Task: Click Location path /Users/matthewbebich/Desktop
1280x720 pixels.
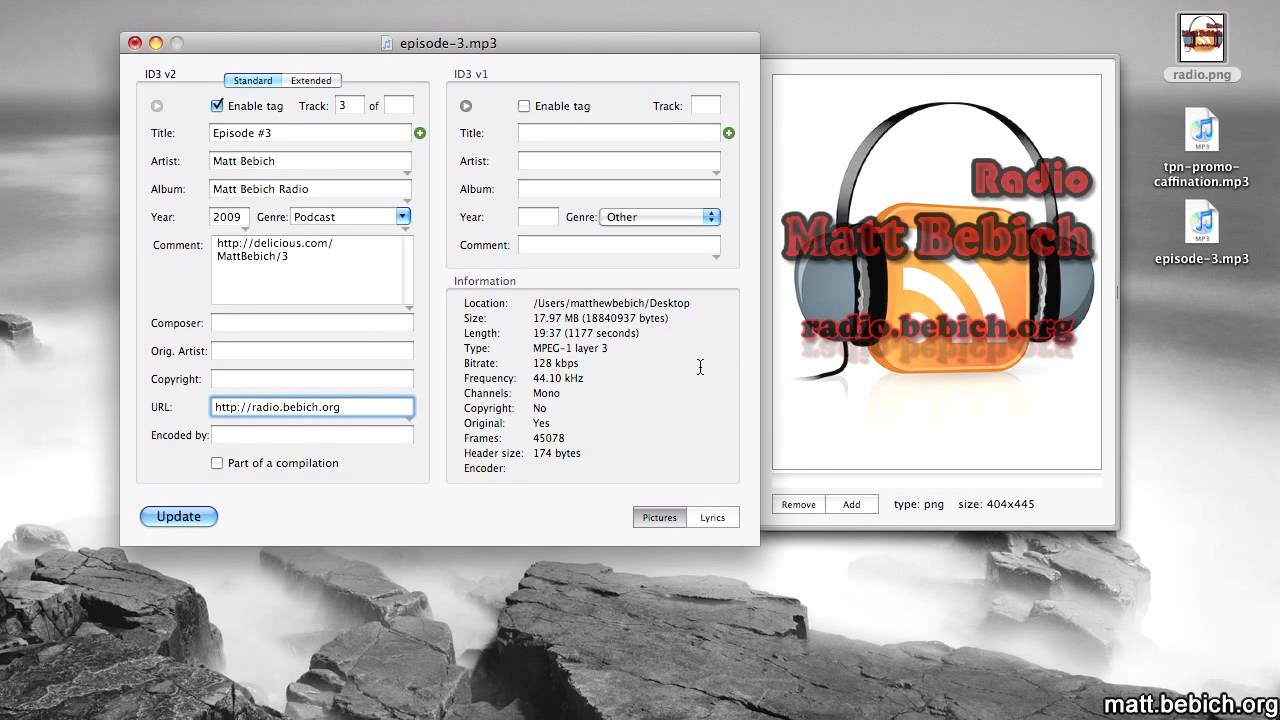Action: [x=611, y=303]
